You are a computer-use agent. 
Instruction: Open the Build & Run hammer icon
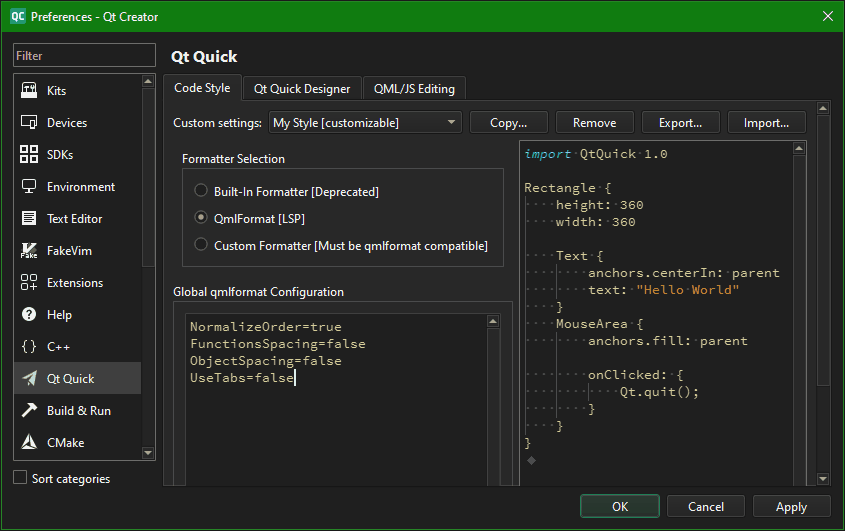pyautogui.click(x=29, y=410)
